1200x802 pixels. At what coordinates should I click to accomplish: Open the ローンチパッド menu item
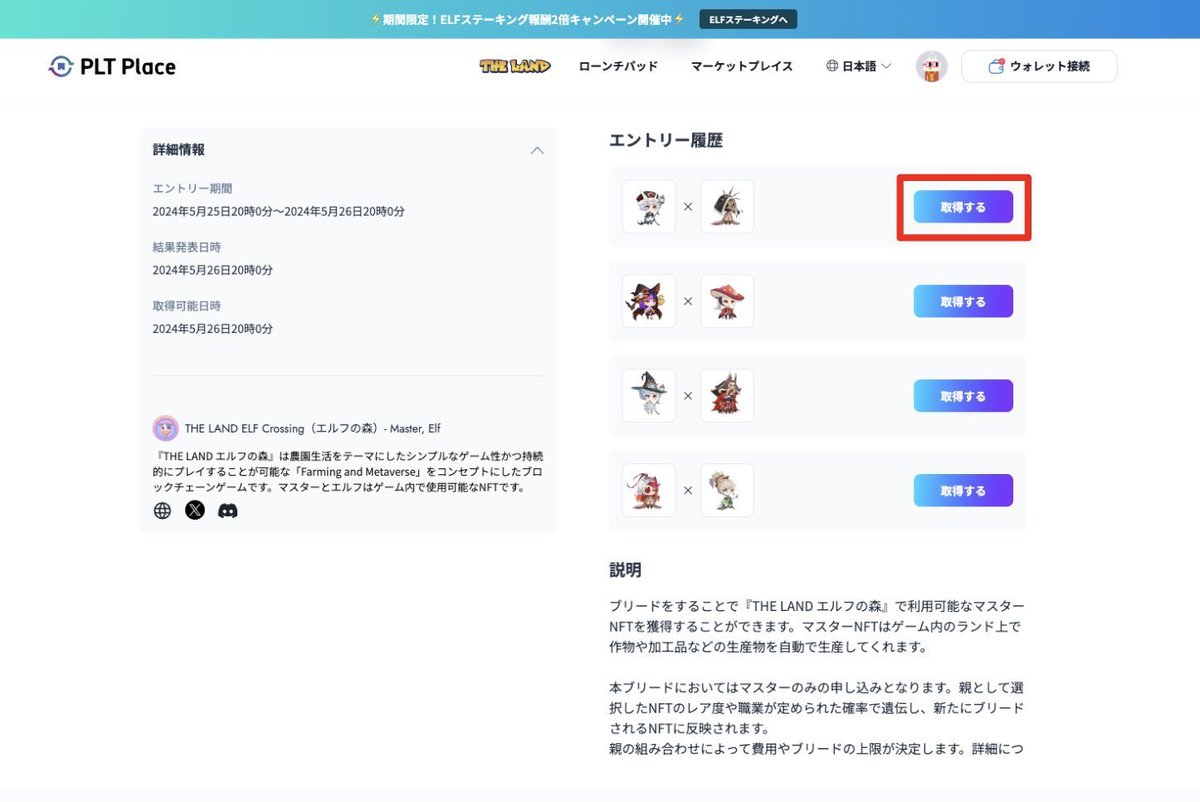(618, 66)
